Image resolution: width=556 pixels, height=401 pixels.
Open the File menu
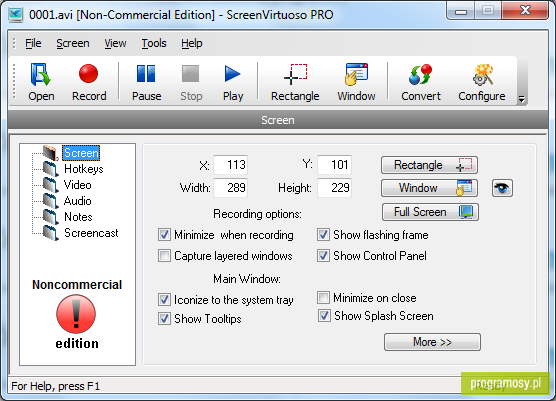click(x=33, y=43)
